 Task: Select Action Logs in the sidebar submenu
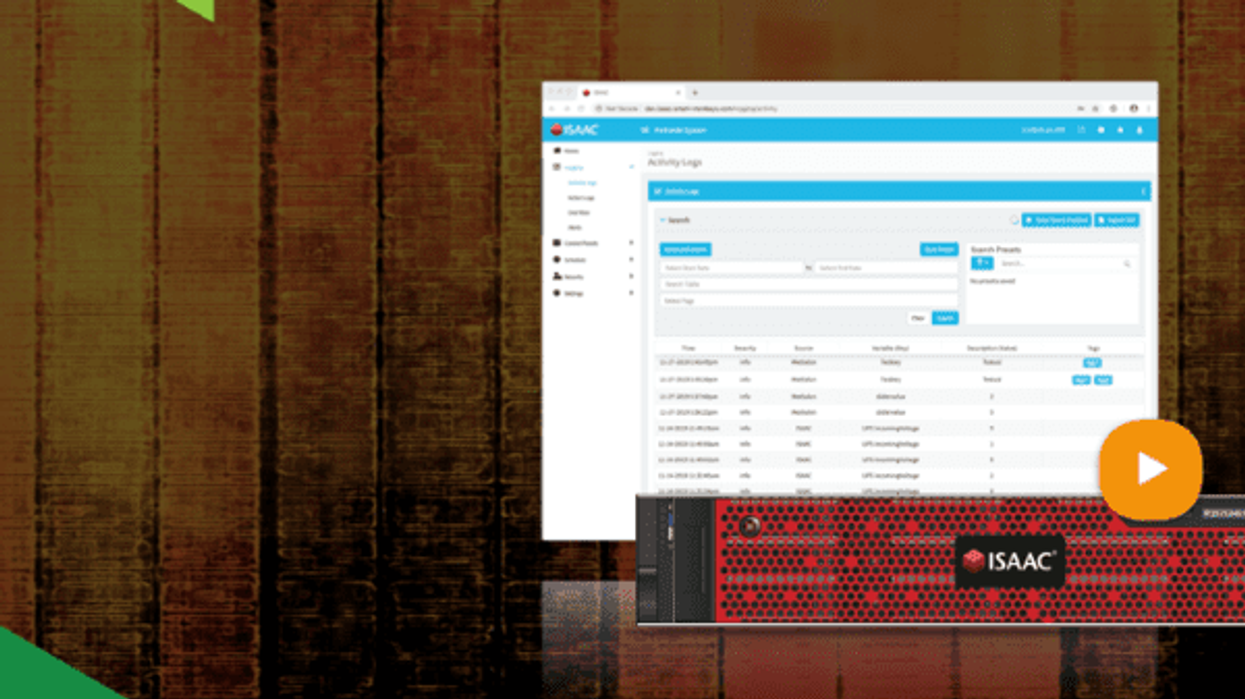[x=581, y=198]
